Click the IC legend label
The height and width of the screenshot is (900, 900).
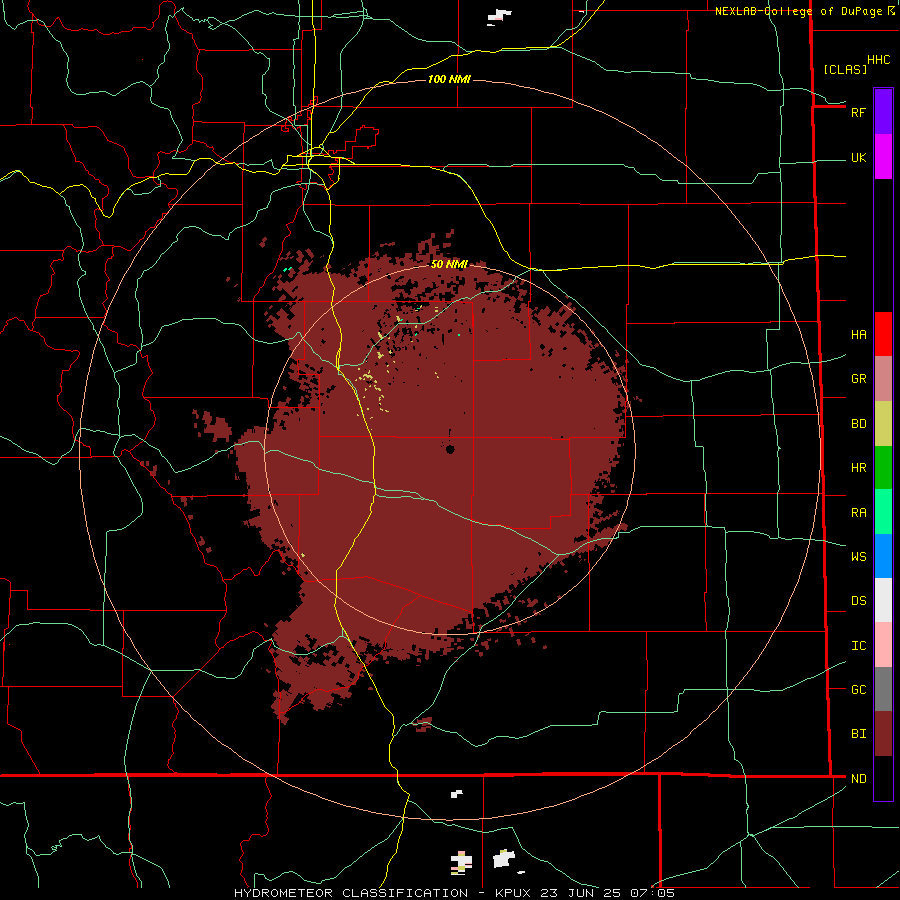click(x=858, y=646)
